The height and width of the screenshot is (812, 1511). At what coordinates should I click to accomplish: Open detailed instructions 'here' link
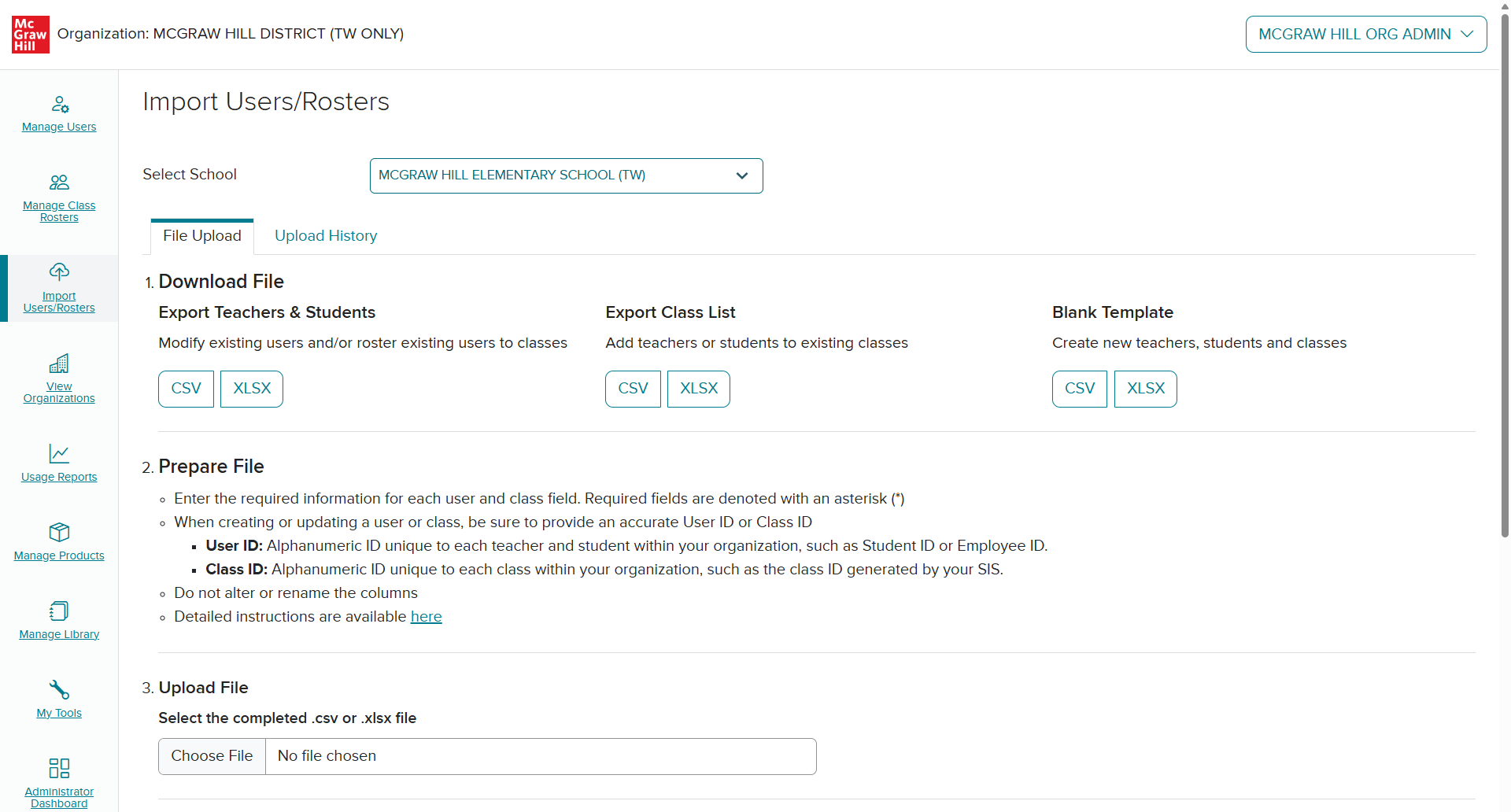[427, 617]
